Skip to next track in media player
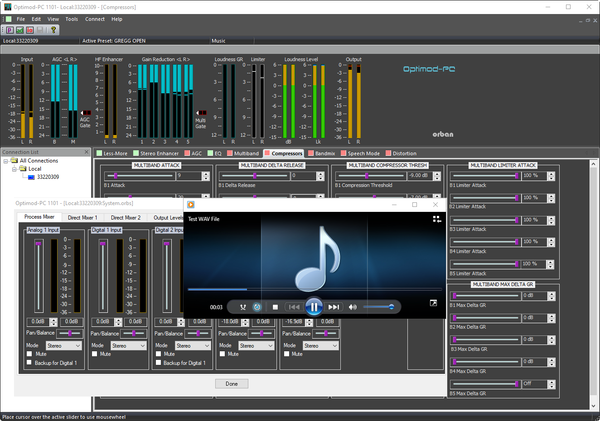Viewport: 600px width, 421px height. coord(334,307)
